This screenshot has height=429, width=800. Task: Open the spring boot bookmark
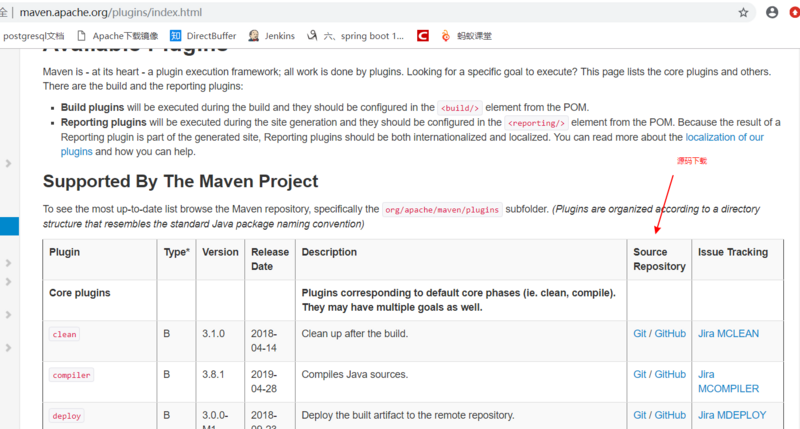[x=355, y=36]
